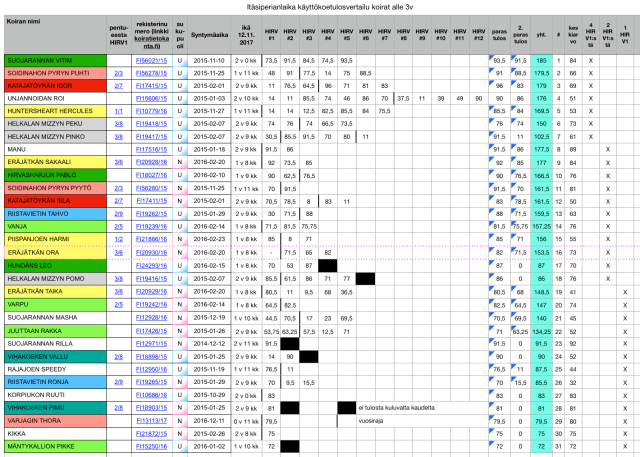Click litter link 1/1 in Huntersheart Hercules row

118,112
